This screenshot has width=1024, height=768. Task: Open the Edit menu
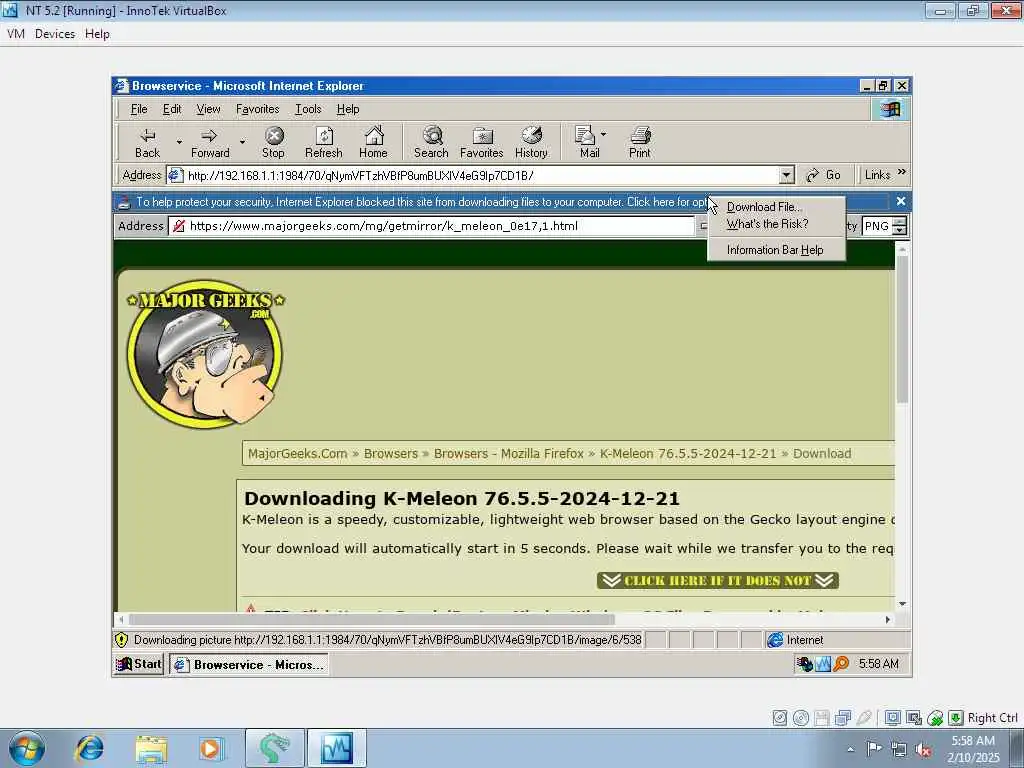coord(172,109)
